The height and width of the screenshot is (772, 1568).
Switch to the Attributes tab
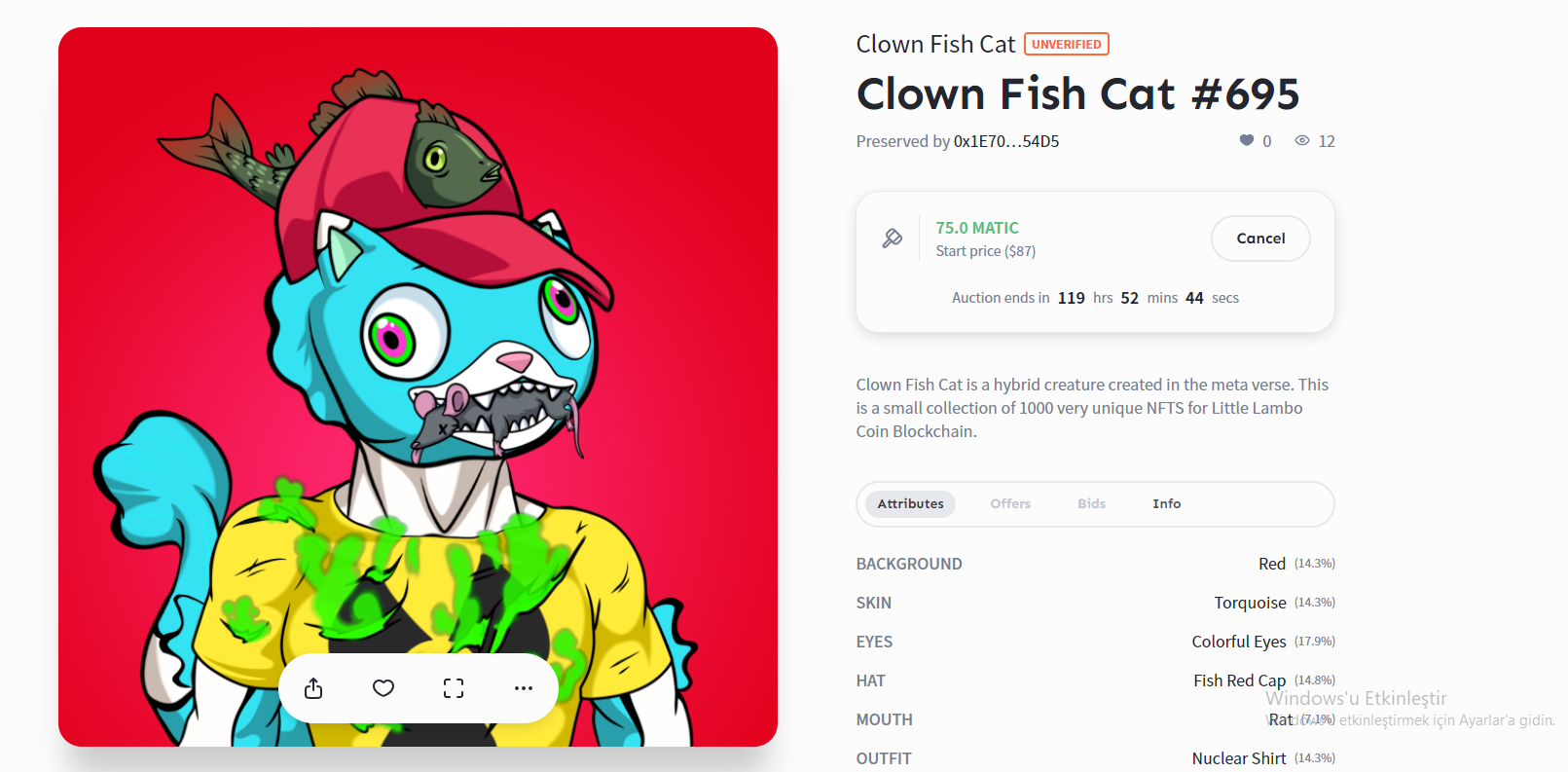910,503
